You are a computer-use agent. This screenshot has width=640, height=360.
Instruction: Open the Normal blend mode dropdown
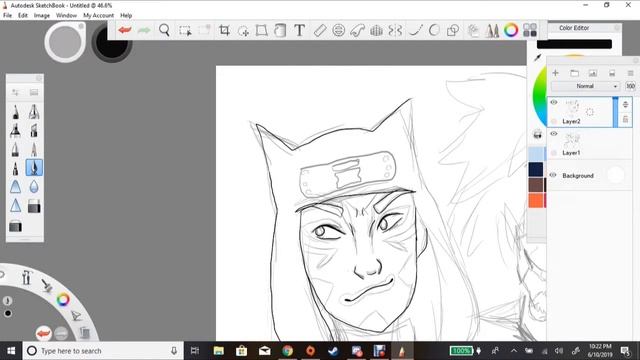point(585,86)
